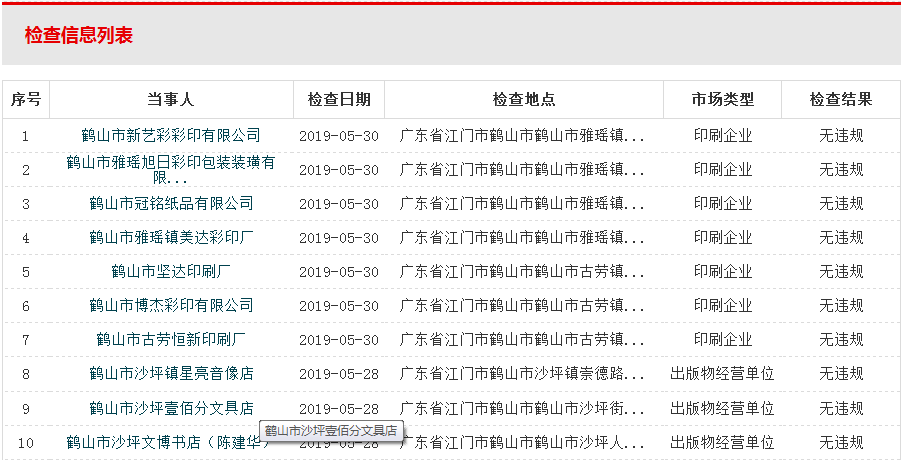
Task: Click the 沙坪镇崇德路 address cell in row 8
Action: 523,374
